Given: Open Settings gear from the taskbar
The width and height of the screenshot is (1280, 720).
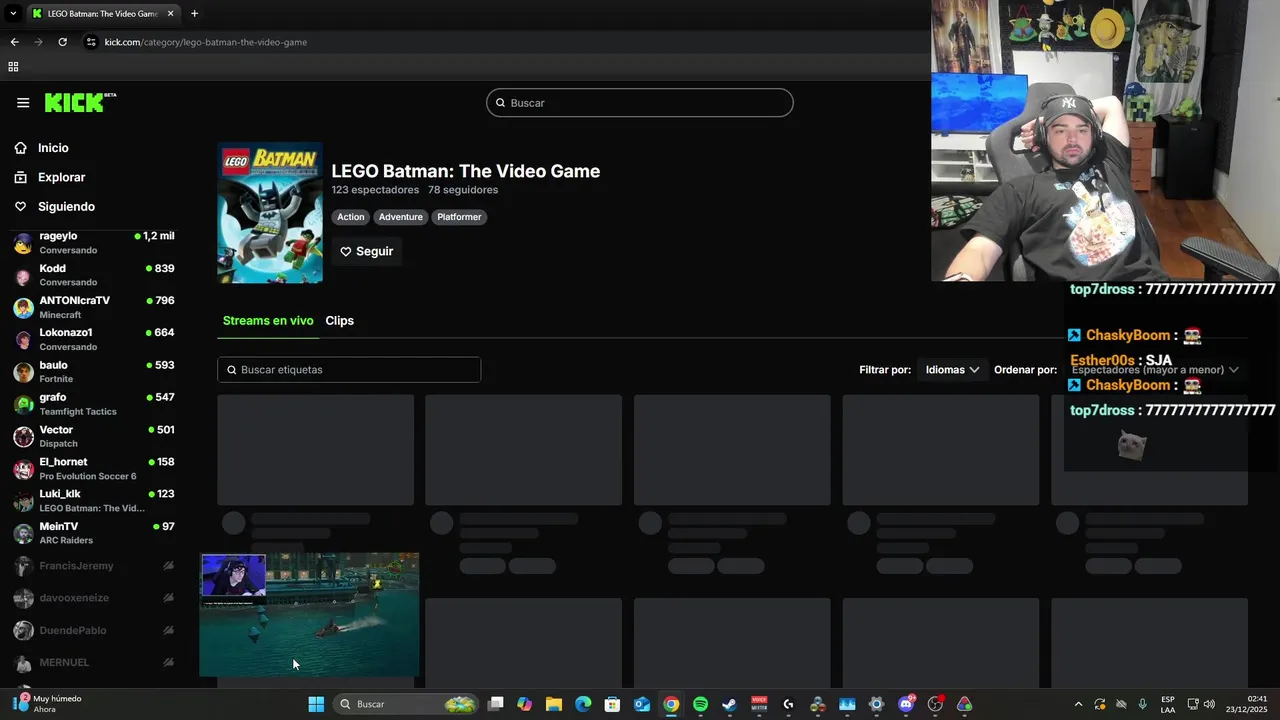Looking at the screenshot, I should 876,704.
